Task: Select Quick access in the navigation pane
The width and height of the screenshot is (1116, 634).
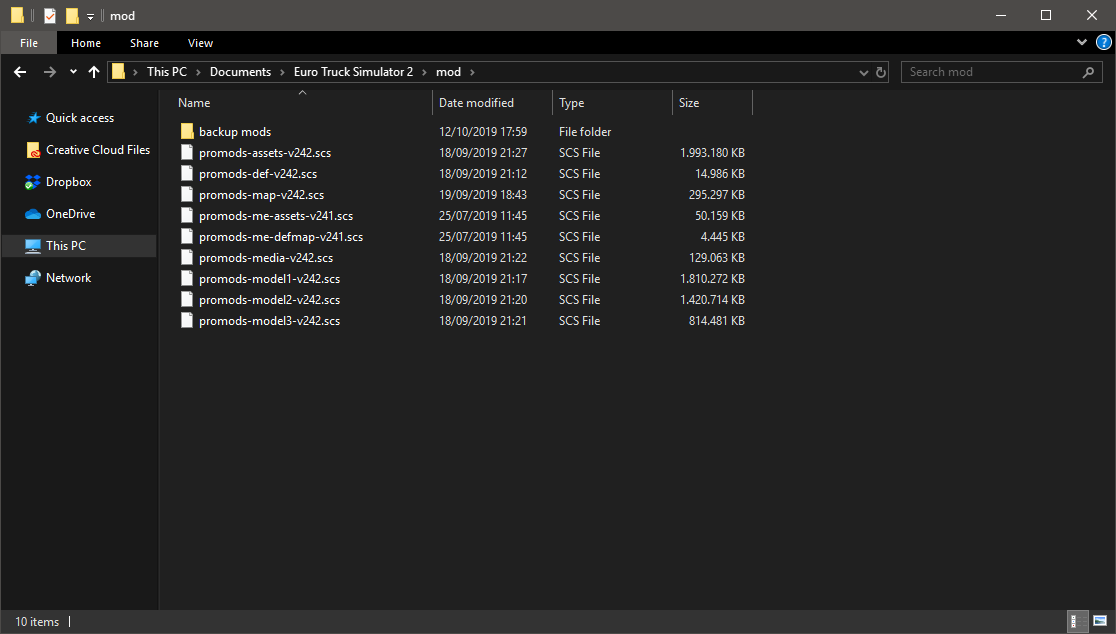Action: pyautogui.click(x=80, y=118)
